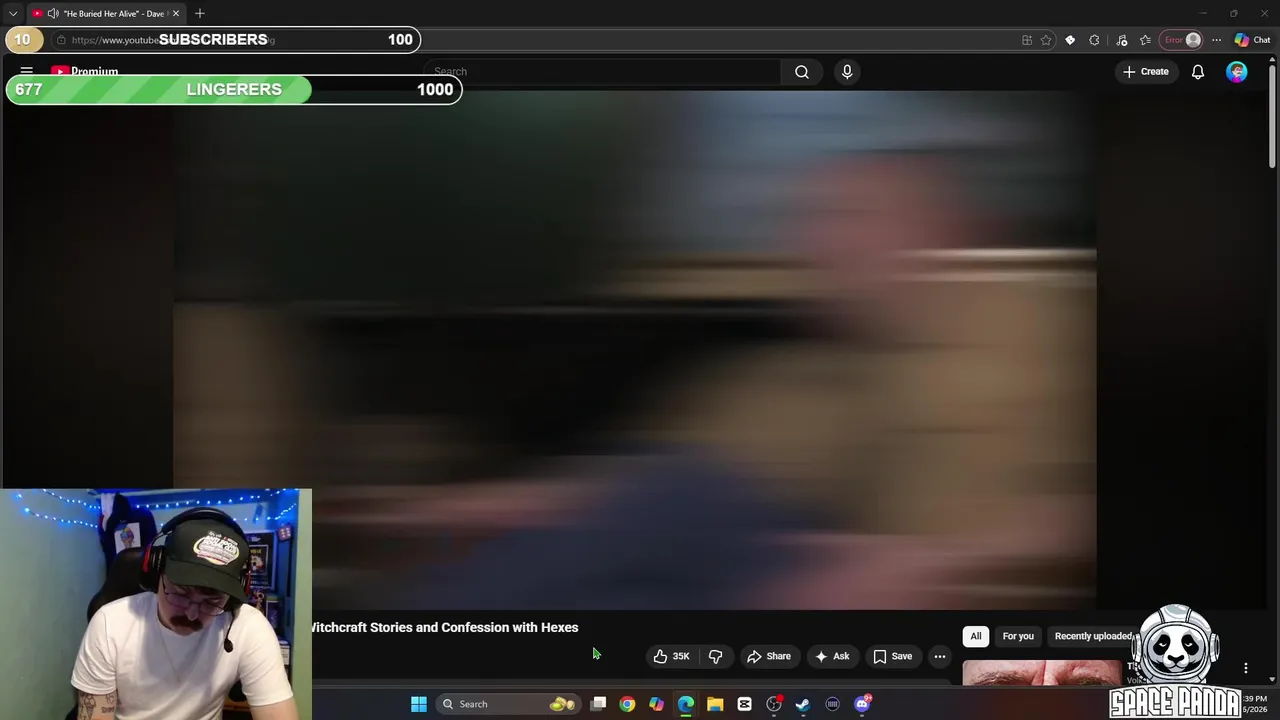Share this video
The image size is (1280, 720).
(x=769, y=656)
